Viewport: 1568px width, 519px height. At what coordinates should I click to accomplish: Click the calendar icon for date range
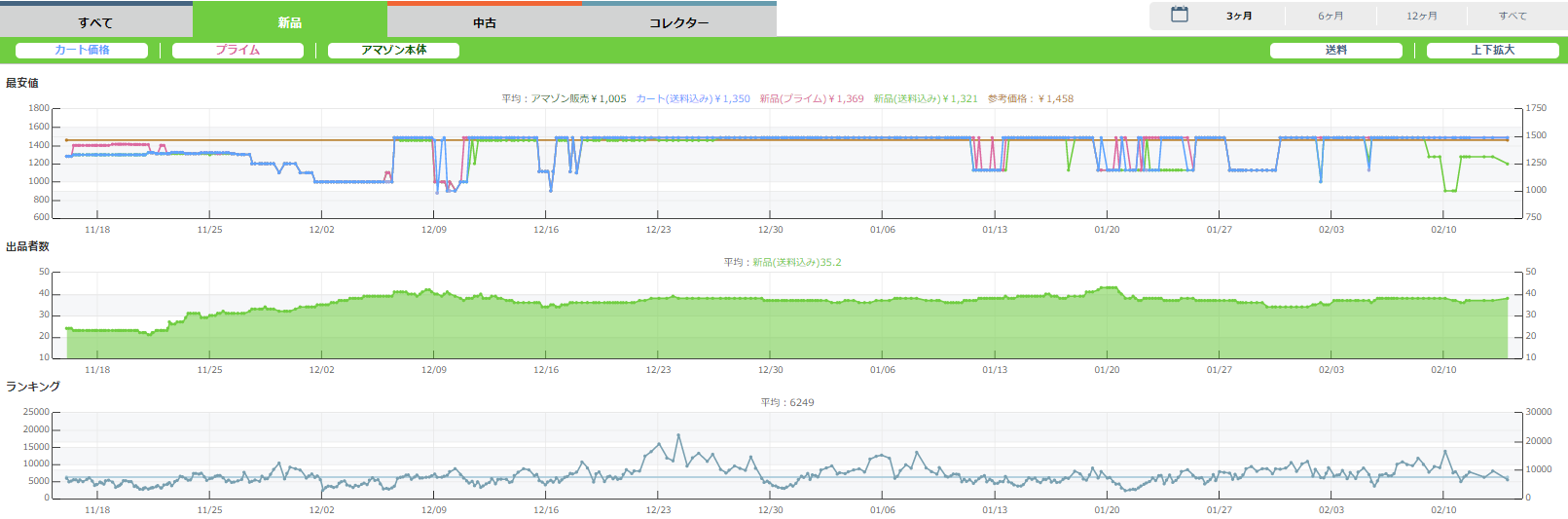1179,15
